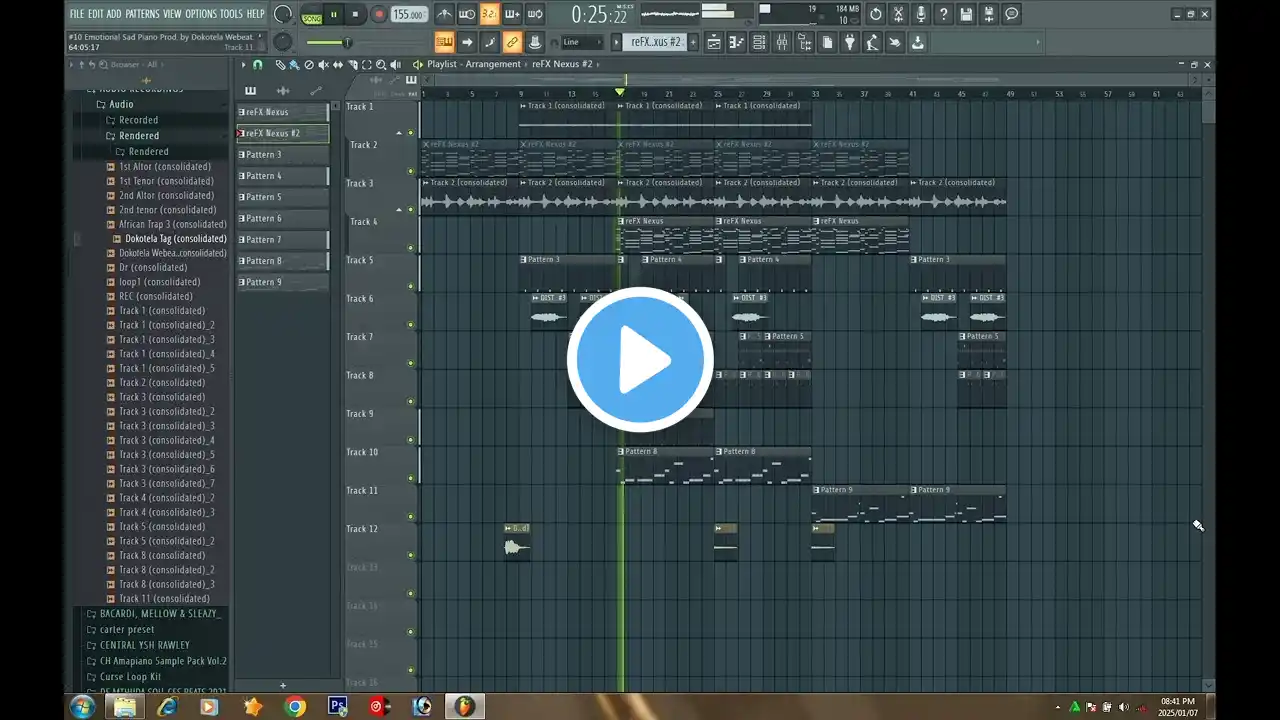Open the ADD menu
Screen dimensions: 1280x720
[114, 14]
